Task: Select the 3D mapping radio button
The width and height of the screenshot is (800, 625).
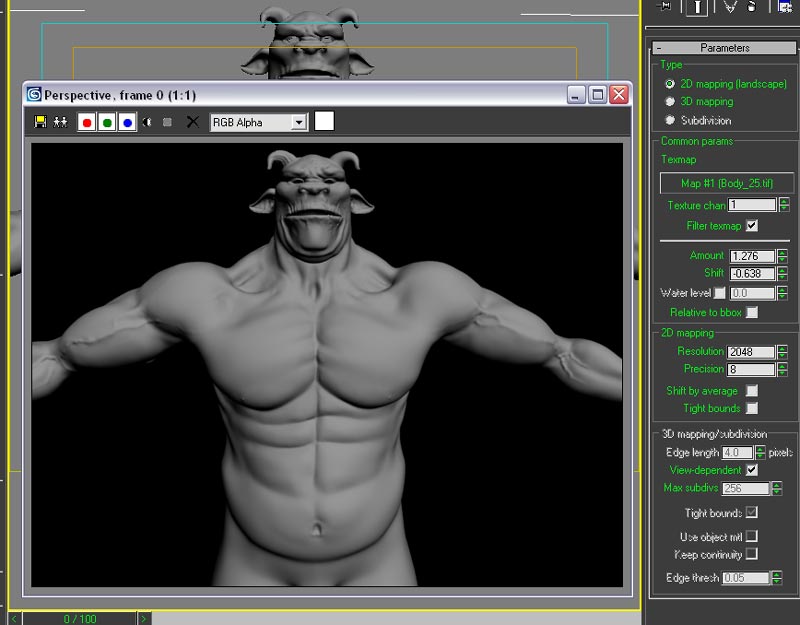Action: pyautogui.click(x=670, y=101)
